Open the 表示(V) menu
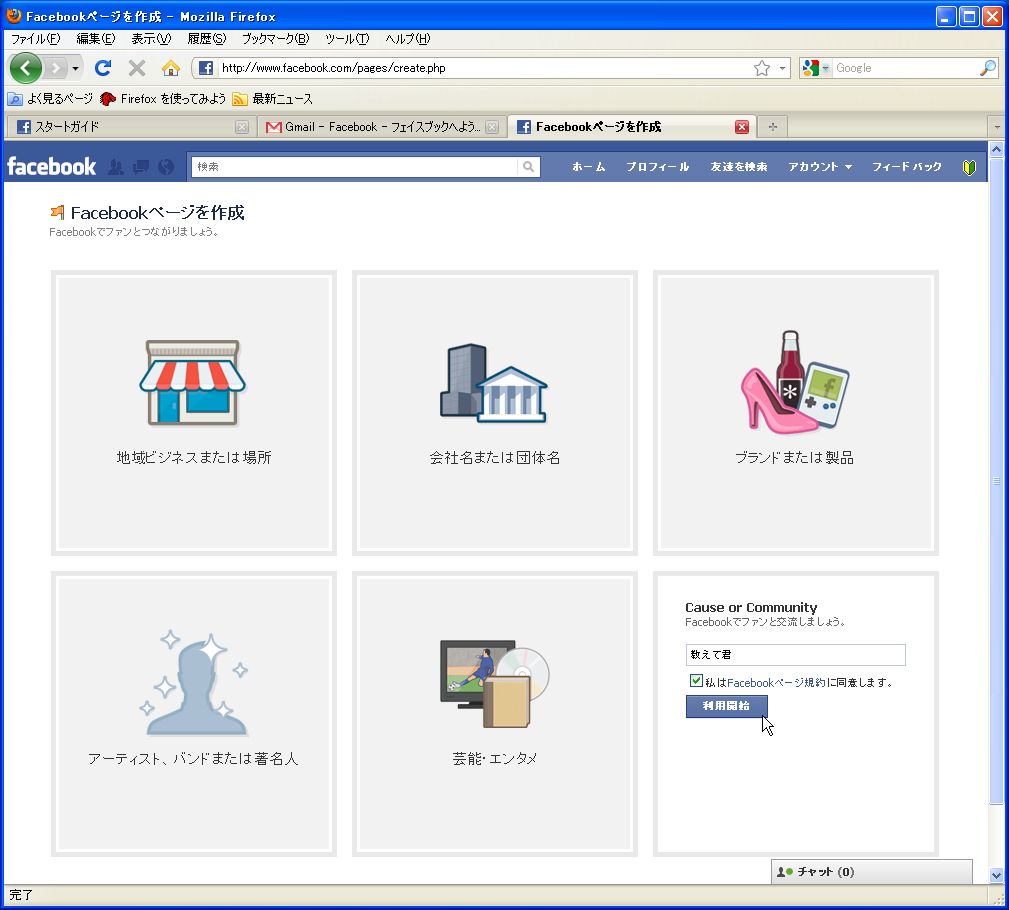This screenshot has width=1009, height=910. (x=151, y=39)
